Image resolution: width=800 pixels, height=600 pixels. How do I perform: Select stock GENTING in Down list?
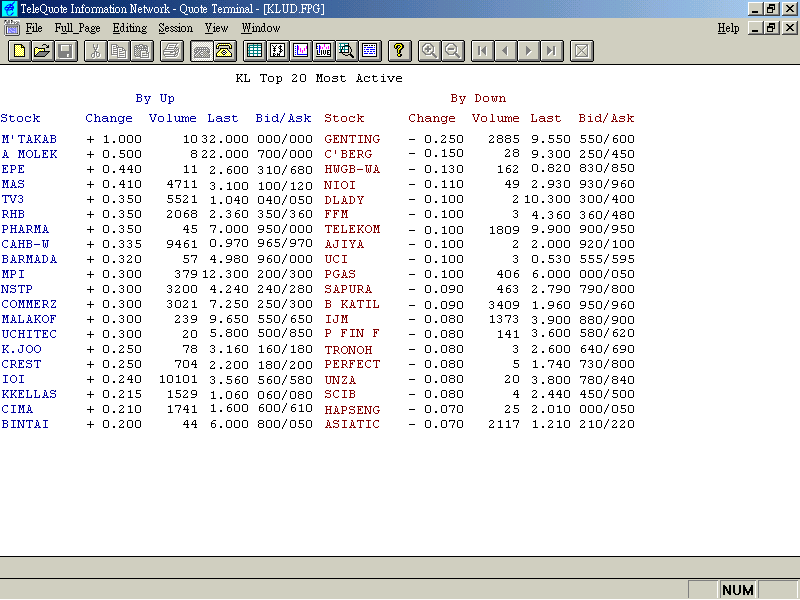352,139
